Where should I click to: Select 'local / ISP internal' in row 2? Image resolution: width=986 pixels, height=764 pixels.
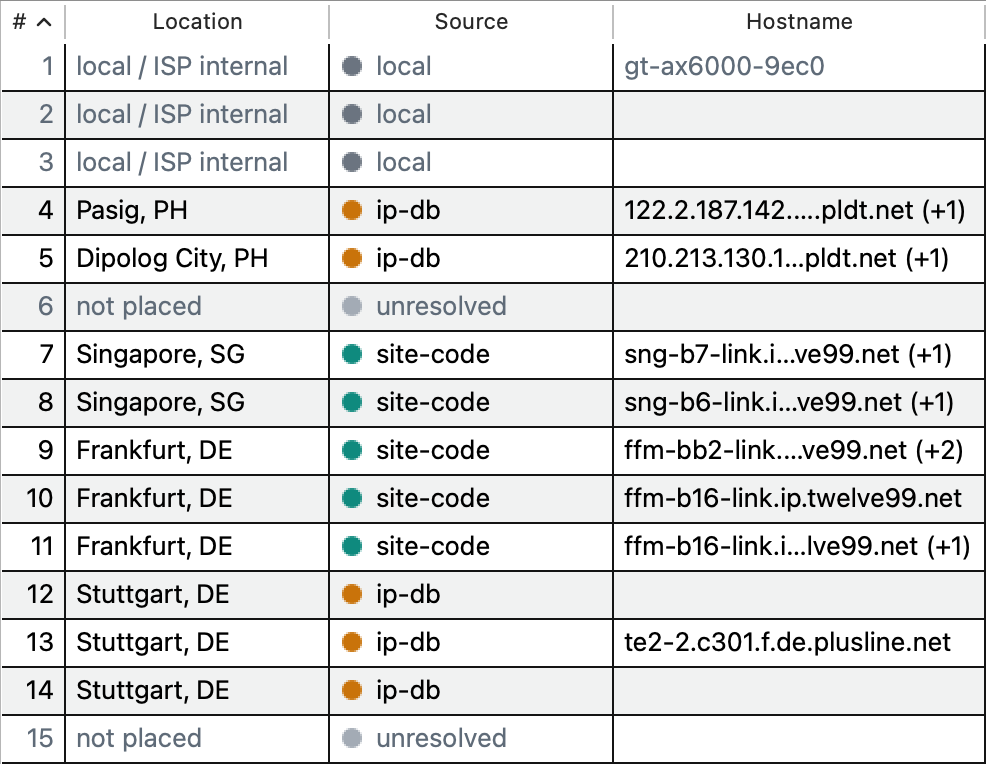(182, 114)
